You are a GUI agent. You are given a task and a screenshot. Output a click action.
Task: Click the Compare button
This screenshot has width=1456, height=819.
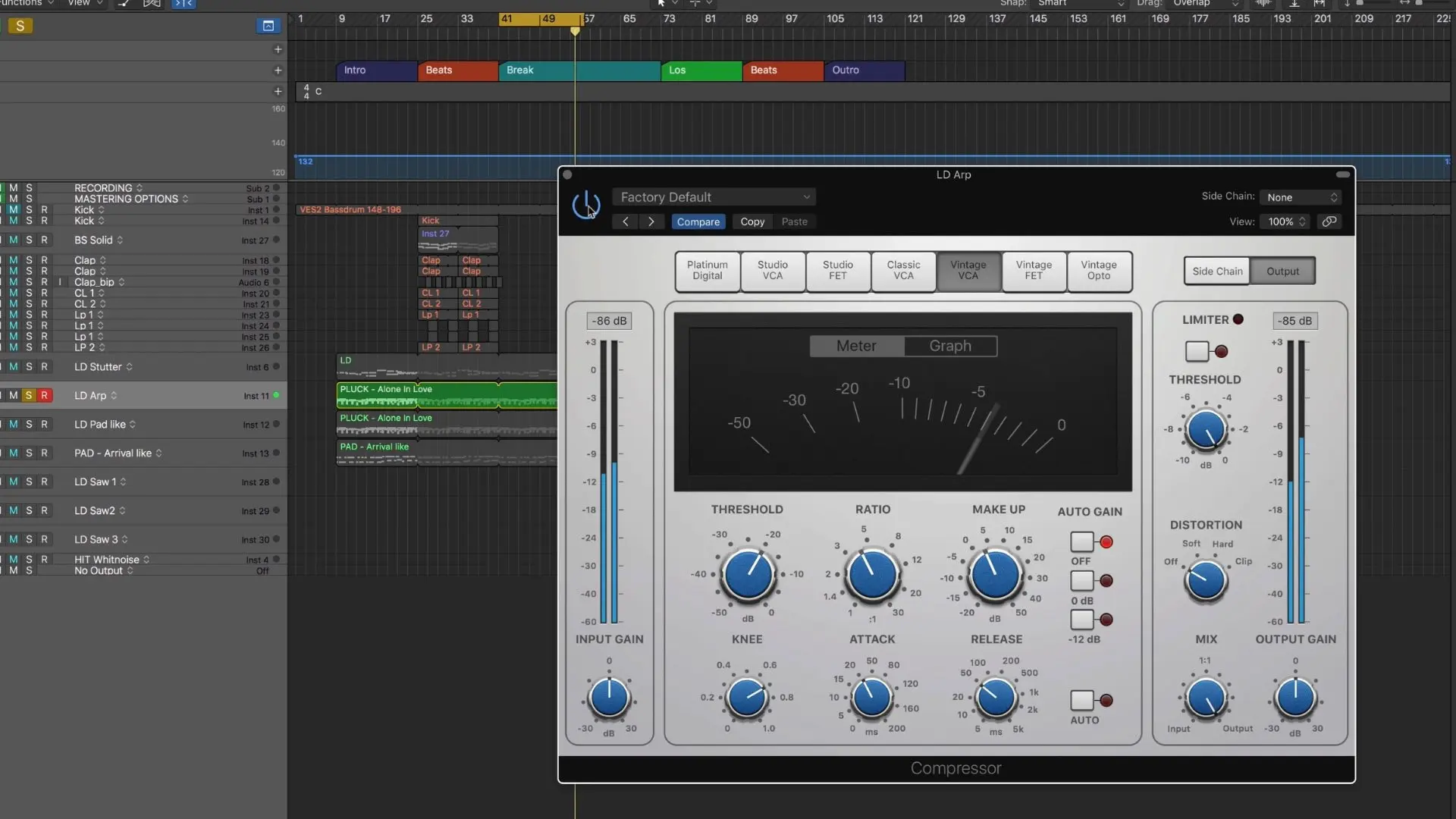(x=698, y=221)
